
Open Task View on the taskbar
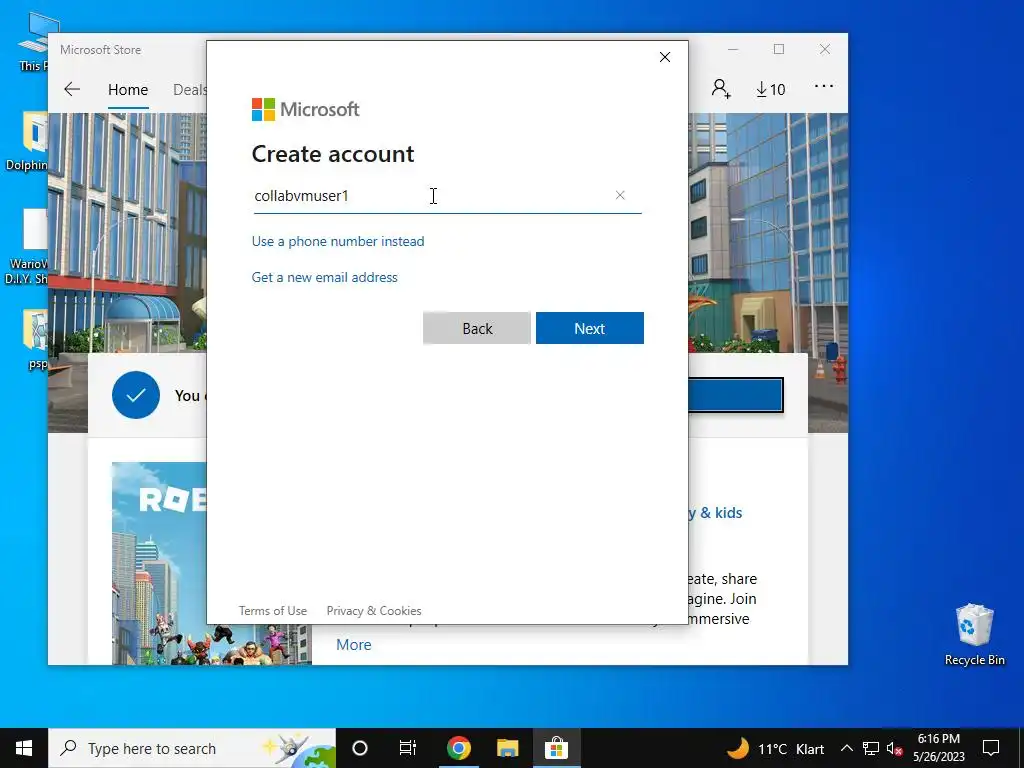coord(408,748)
